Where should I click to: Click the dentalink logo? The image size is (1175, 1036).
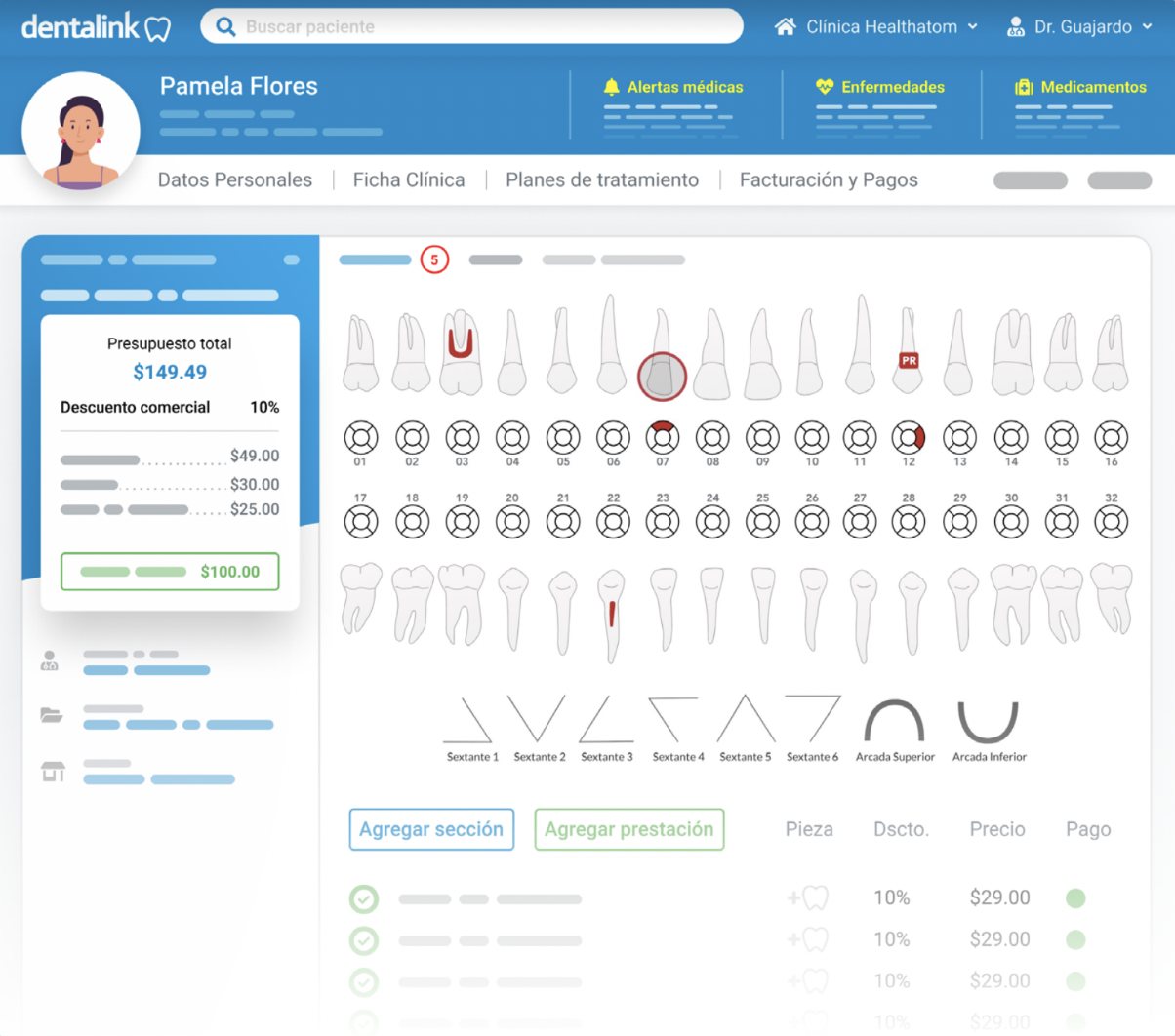pyautogui.click(x=96, y=27)
